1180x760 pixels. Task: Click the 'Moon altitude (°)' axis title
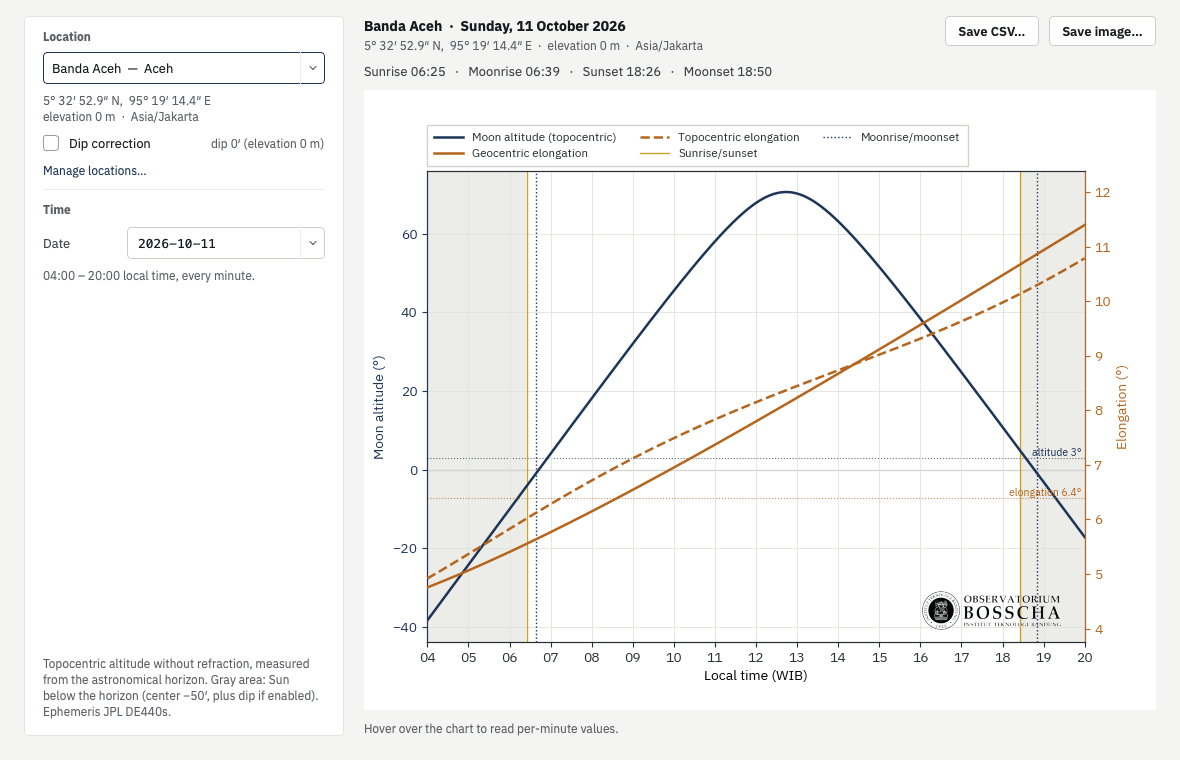[379, 408]
